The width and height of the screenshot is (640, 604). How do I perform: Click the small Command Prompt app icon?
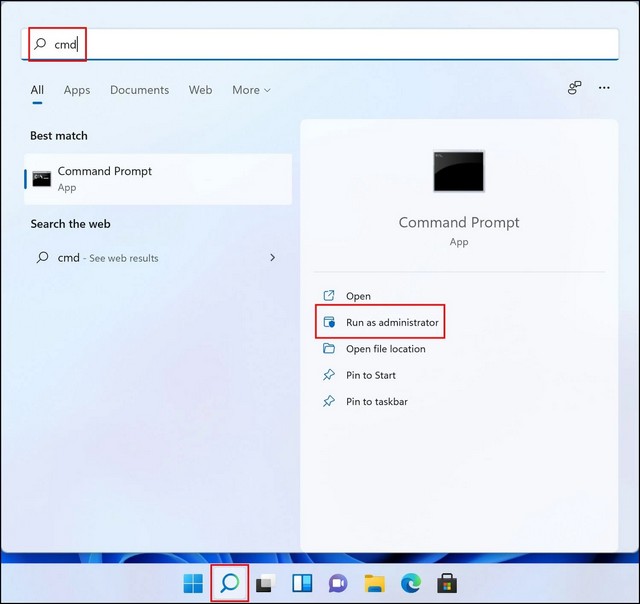tap(42, 179)
